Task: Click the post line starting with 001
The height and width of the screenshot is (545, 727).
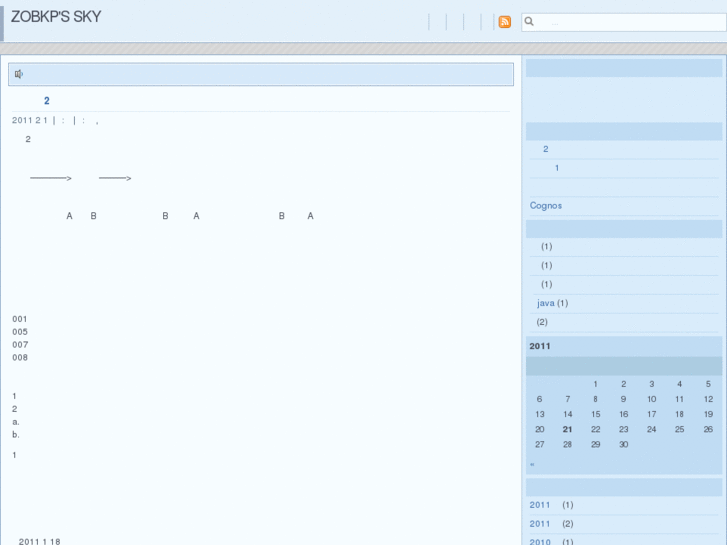Action: coord(20,319)
